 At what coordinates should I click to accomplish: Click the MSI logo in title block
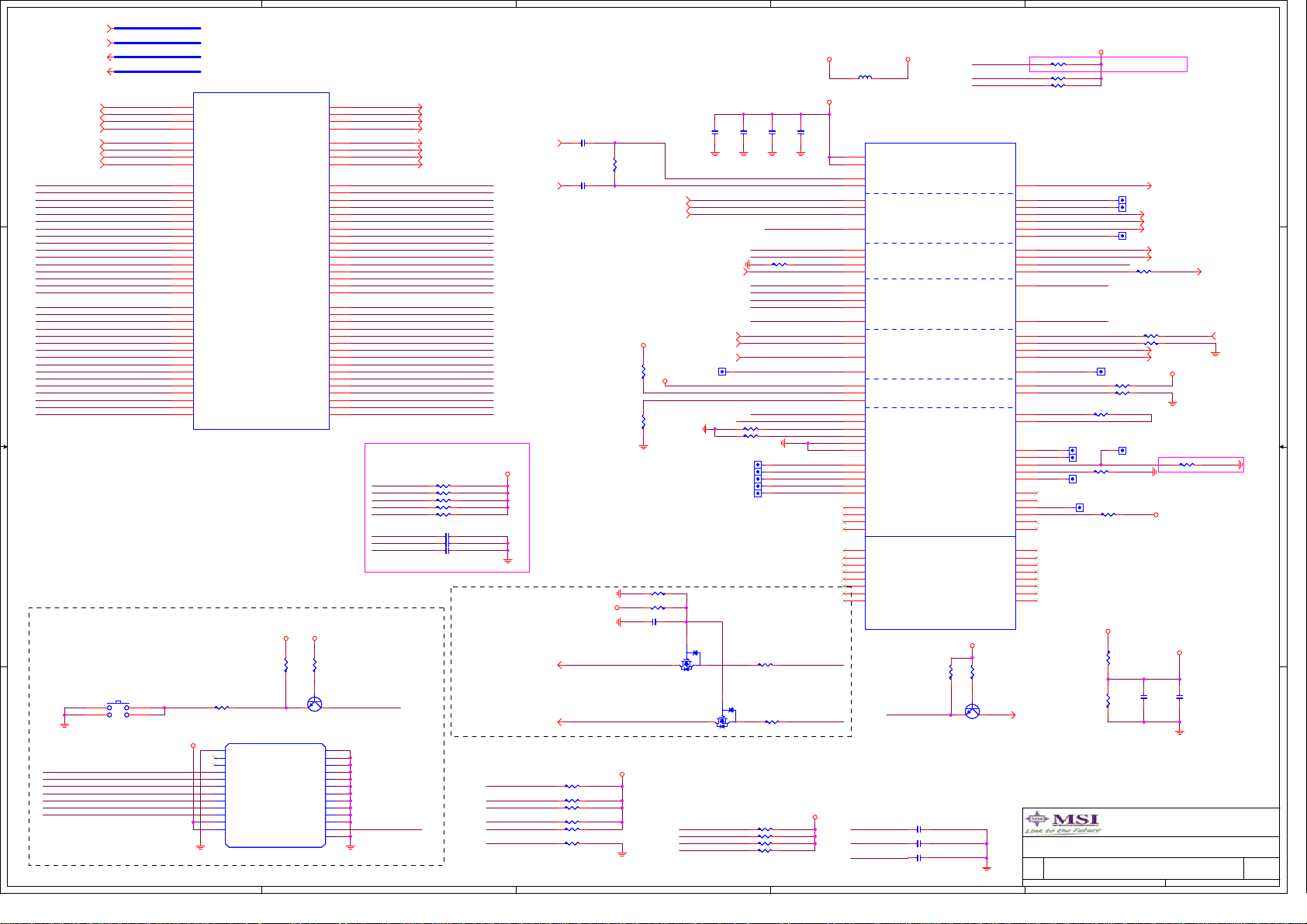click(1063, 822)
